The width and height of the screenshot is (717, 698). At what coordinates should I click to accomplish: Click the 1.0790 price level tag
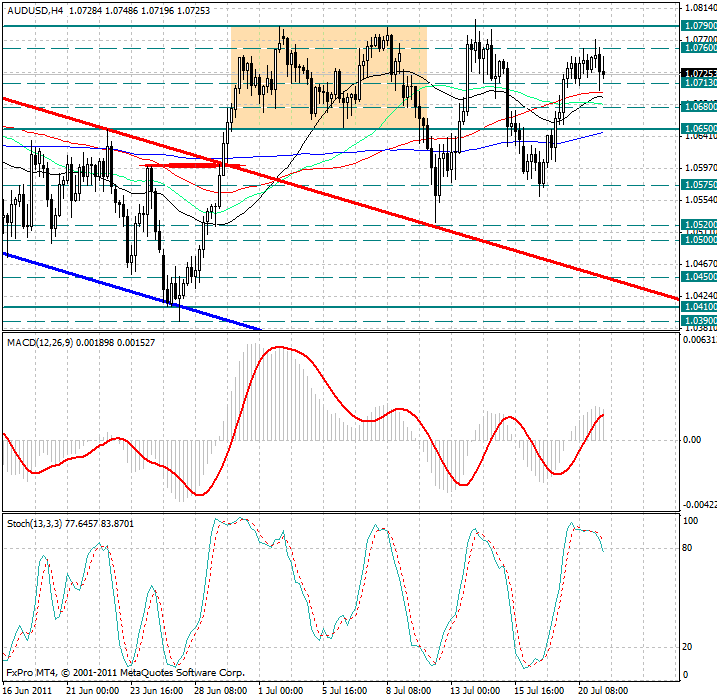[699, 26]
